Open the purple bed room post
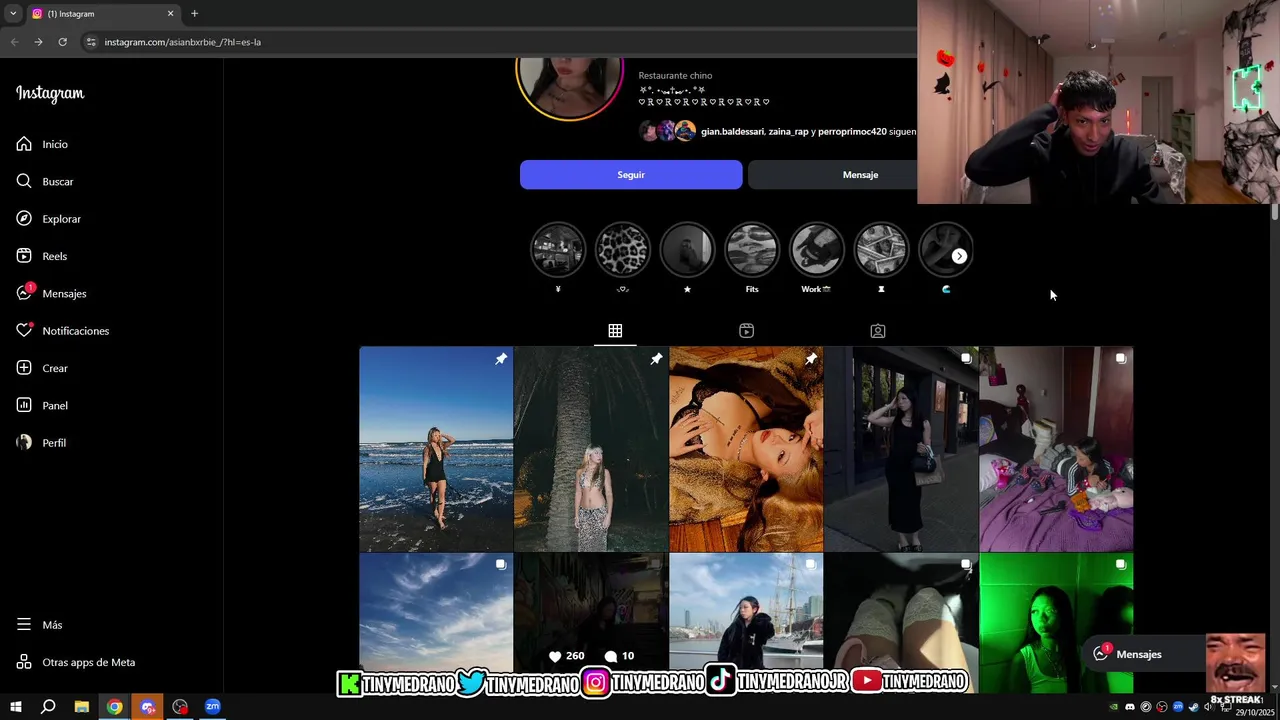This screenshot has width=1280, height=720. coord(1056,449)
